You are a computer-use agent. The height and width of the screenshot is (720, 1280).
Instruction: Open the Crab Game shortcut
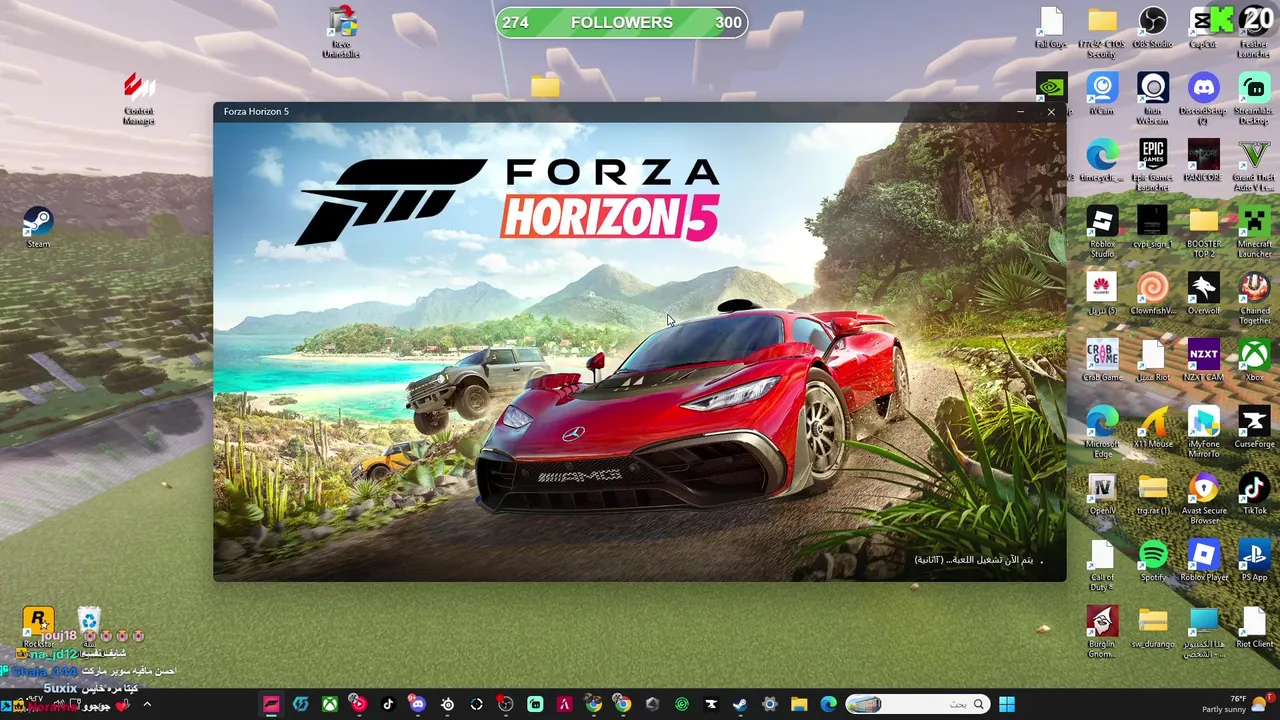point(1102,361)
